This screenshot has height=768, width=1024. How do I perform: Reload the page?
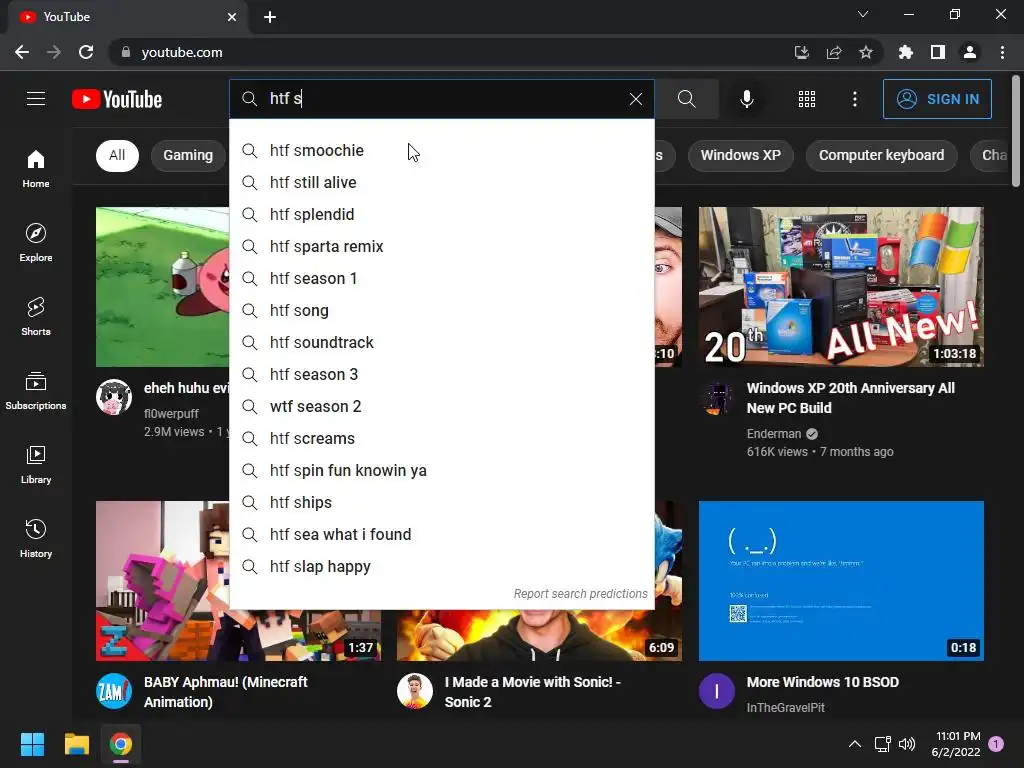(x=86, y=52)
